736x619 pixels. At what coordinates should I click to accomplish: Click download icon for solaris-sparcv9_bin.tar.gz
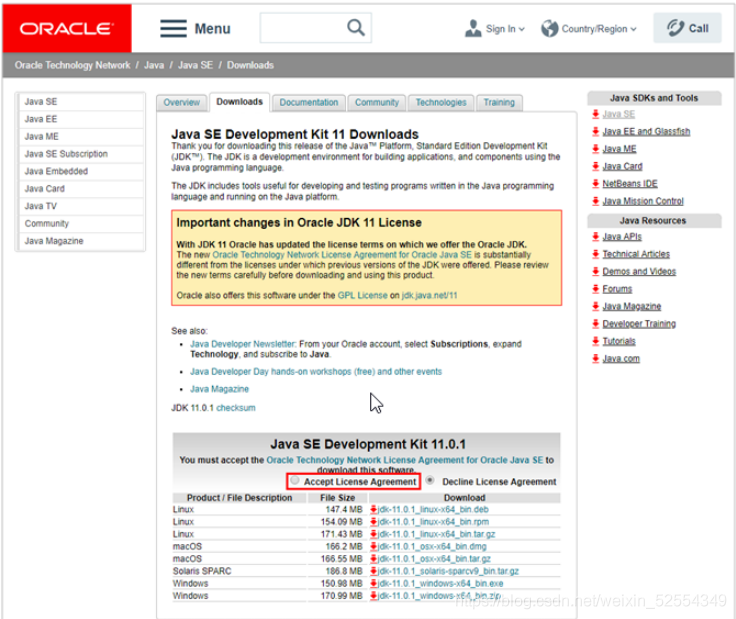[x=374, y=571]
